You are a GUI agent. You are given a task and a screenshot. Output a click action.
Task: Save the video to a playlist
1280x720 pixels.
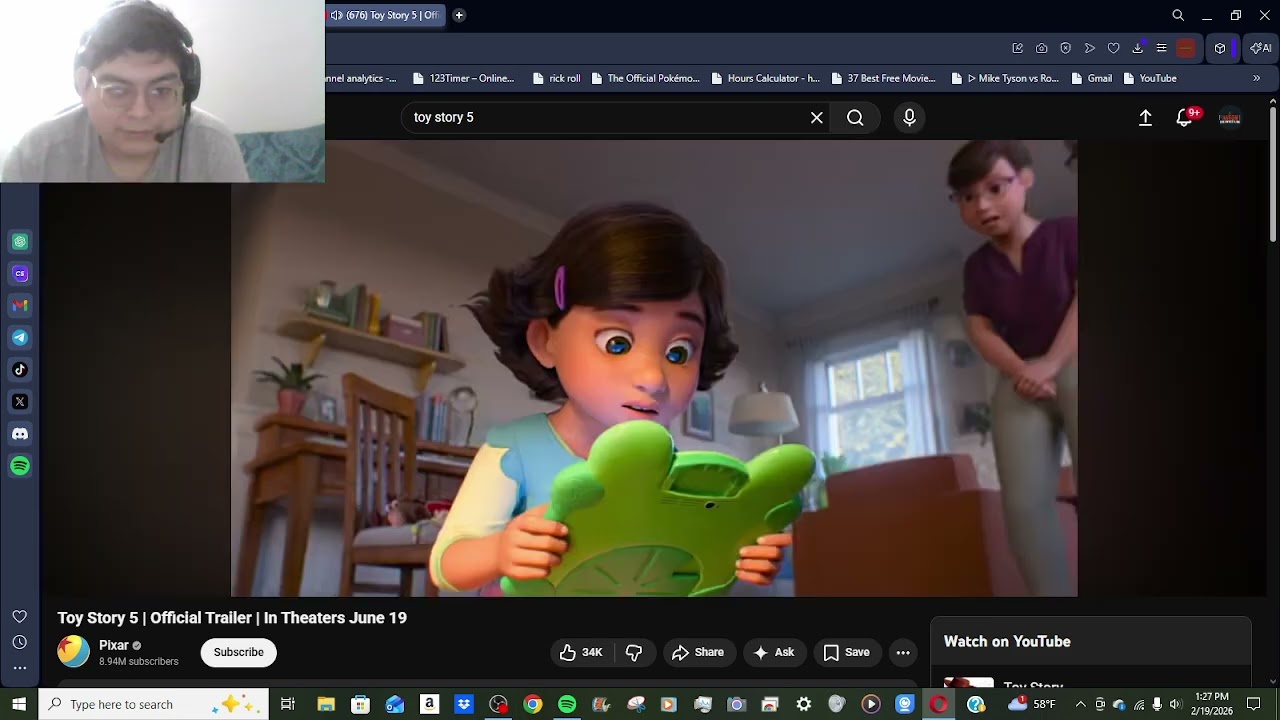pyautogui.click(x=847, y=652)
